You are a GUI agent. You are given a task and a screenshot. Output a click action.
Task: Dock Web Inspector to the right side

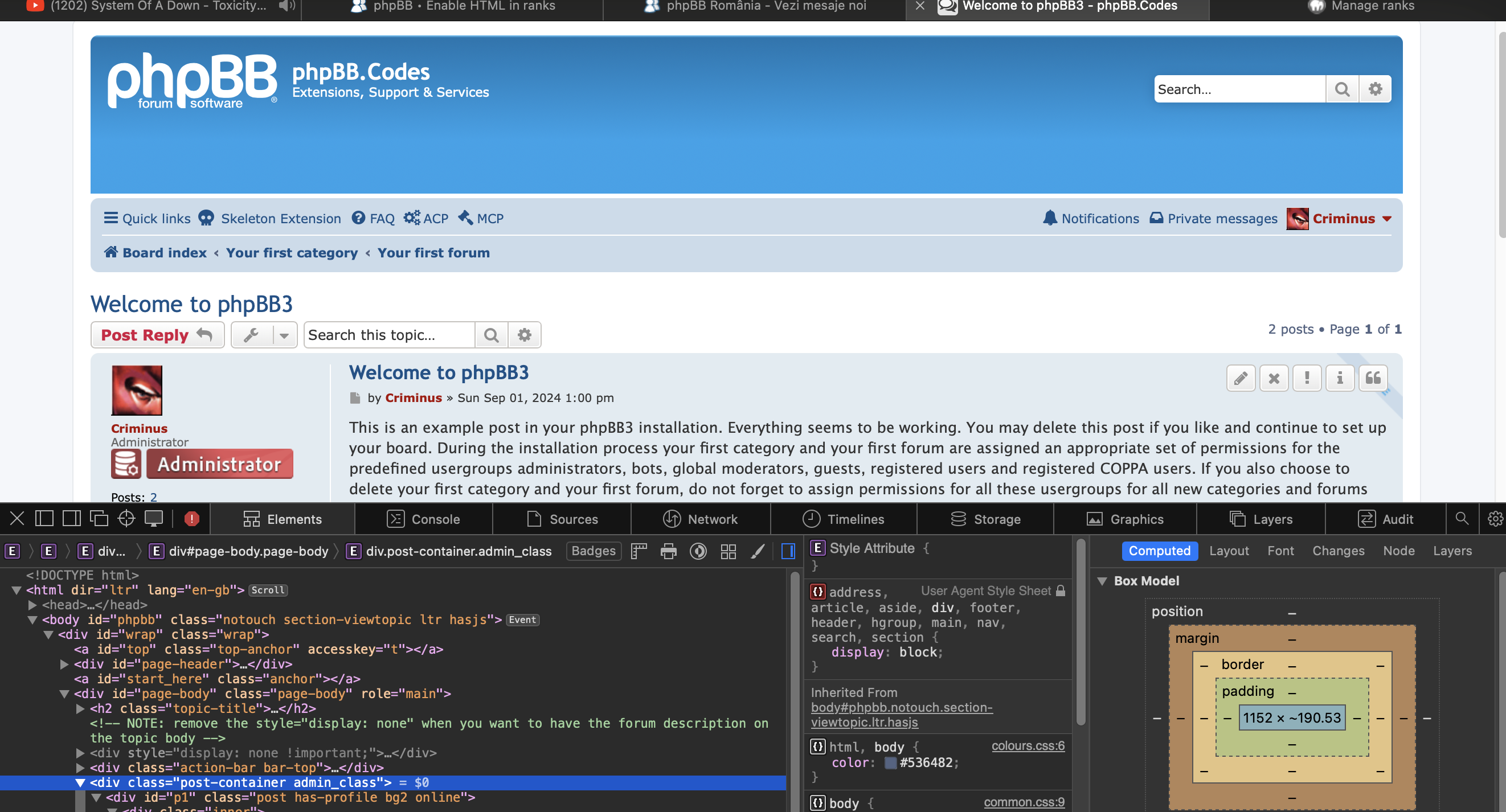pyautogui.click(x=71, y=519)
